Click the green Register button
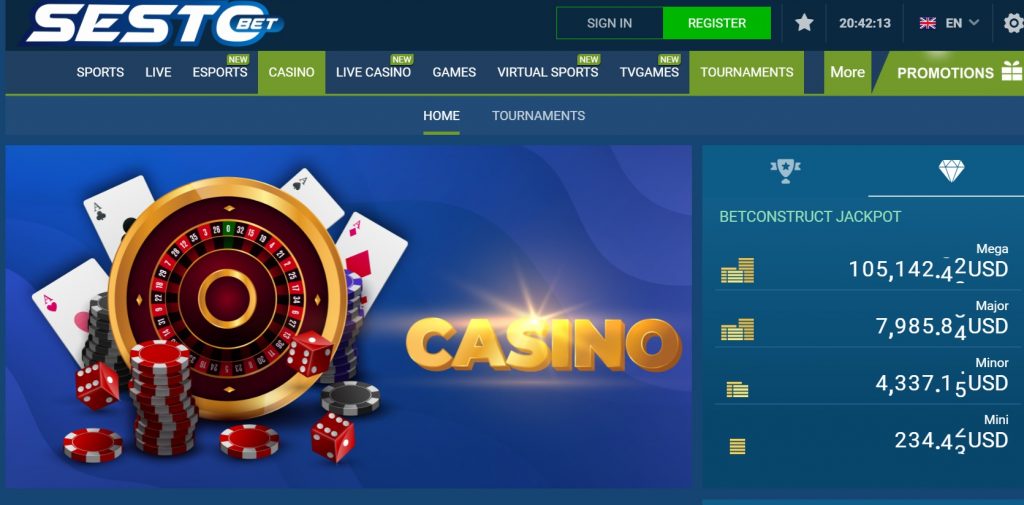 [716, 23]
